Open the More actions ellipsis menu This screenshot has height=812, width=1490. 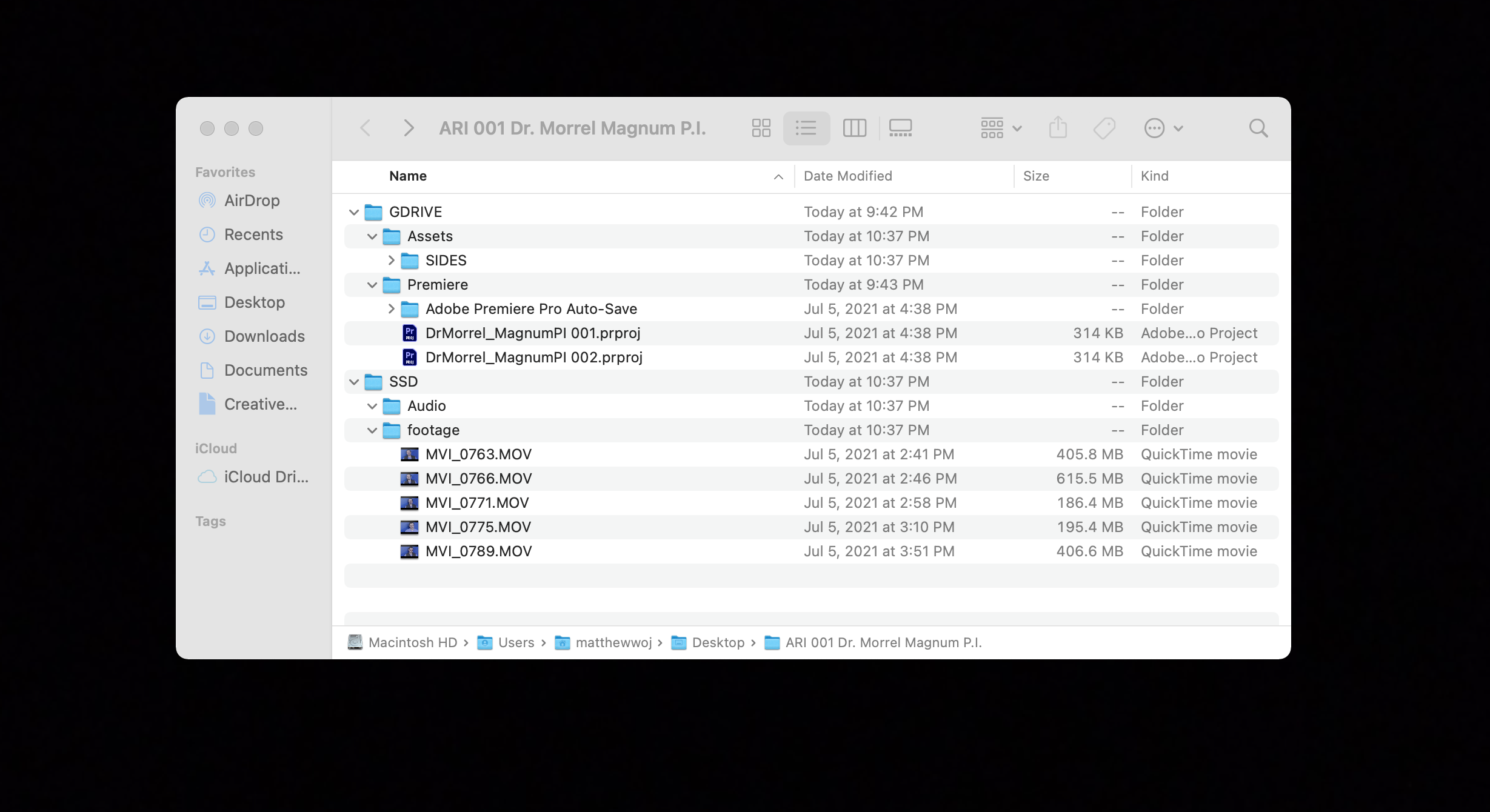1163,128
